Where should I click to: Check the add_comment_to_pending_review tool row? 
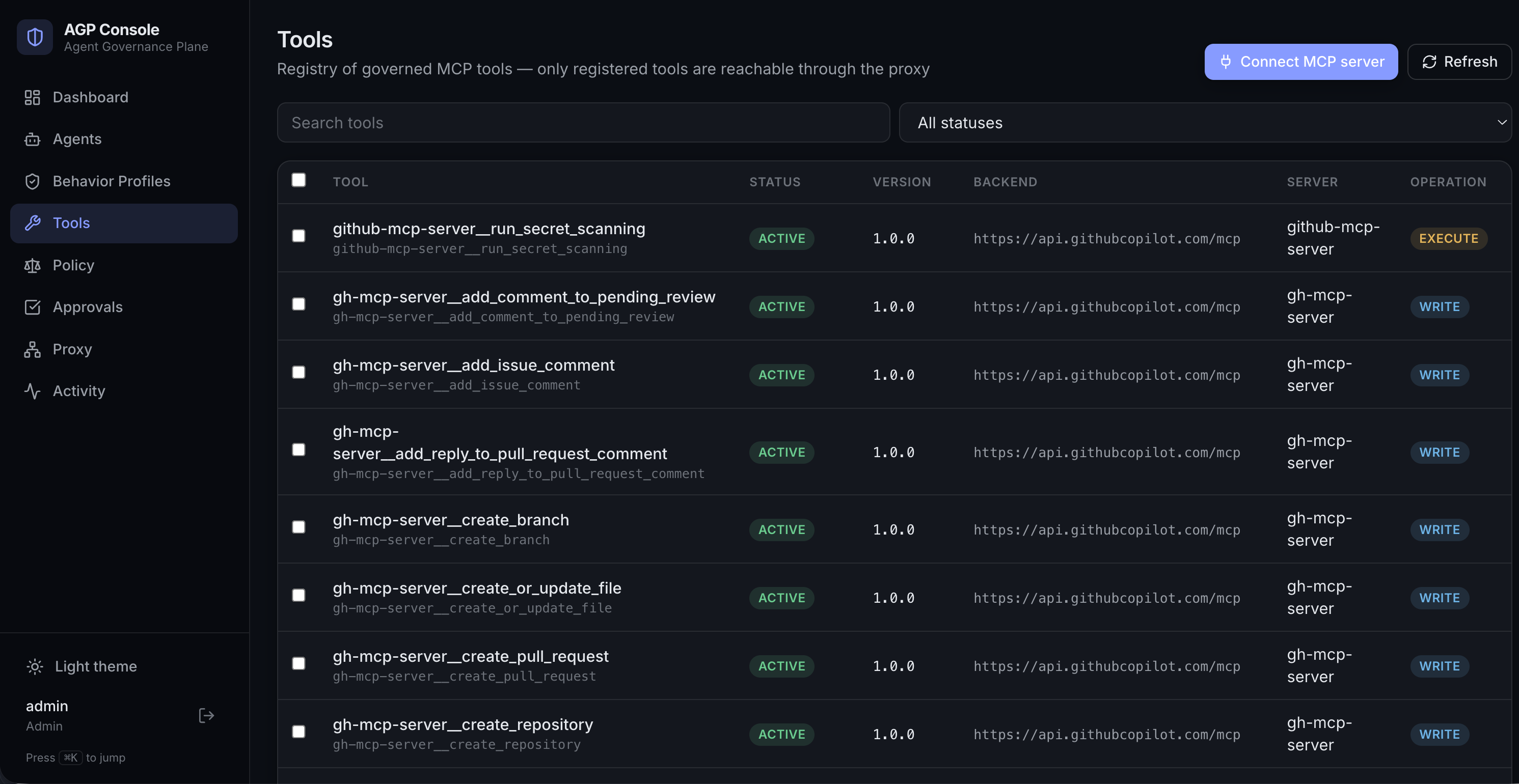coord(299,304)
